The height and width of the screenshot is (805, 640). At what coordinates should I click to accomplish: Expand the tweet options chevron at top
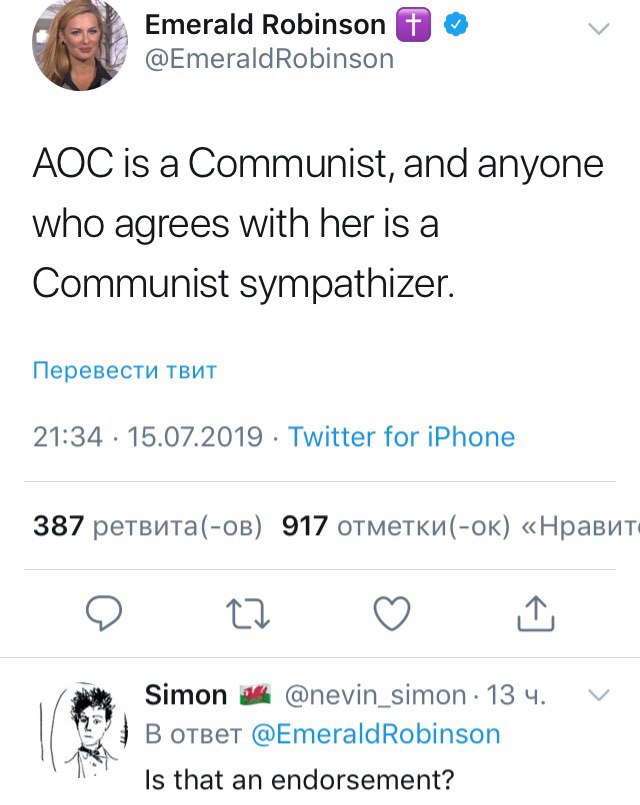point(598,29)
